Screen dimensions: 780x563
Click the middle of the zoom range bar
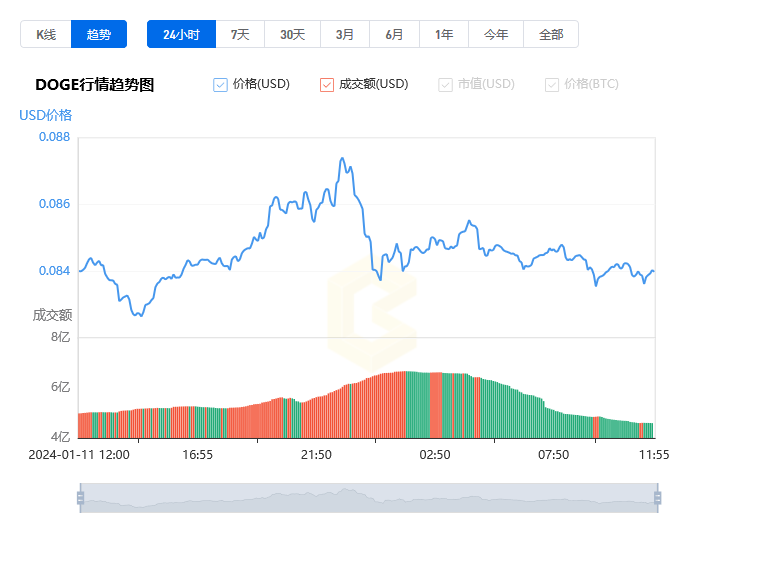[368, 498]
